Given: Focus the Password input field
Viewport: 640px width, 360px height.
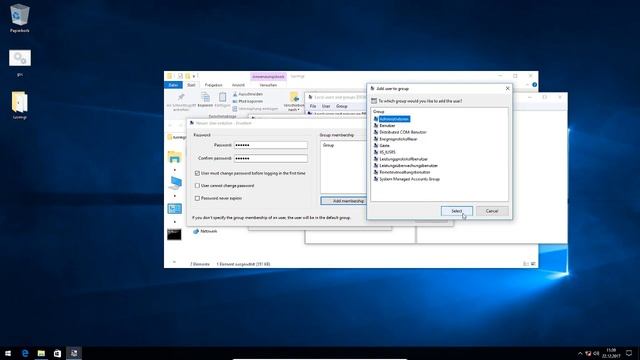Looking at the screenshot, I should (271, 145).
